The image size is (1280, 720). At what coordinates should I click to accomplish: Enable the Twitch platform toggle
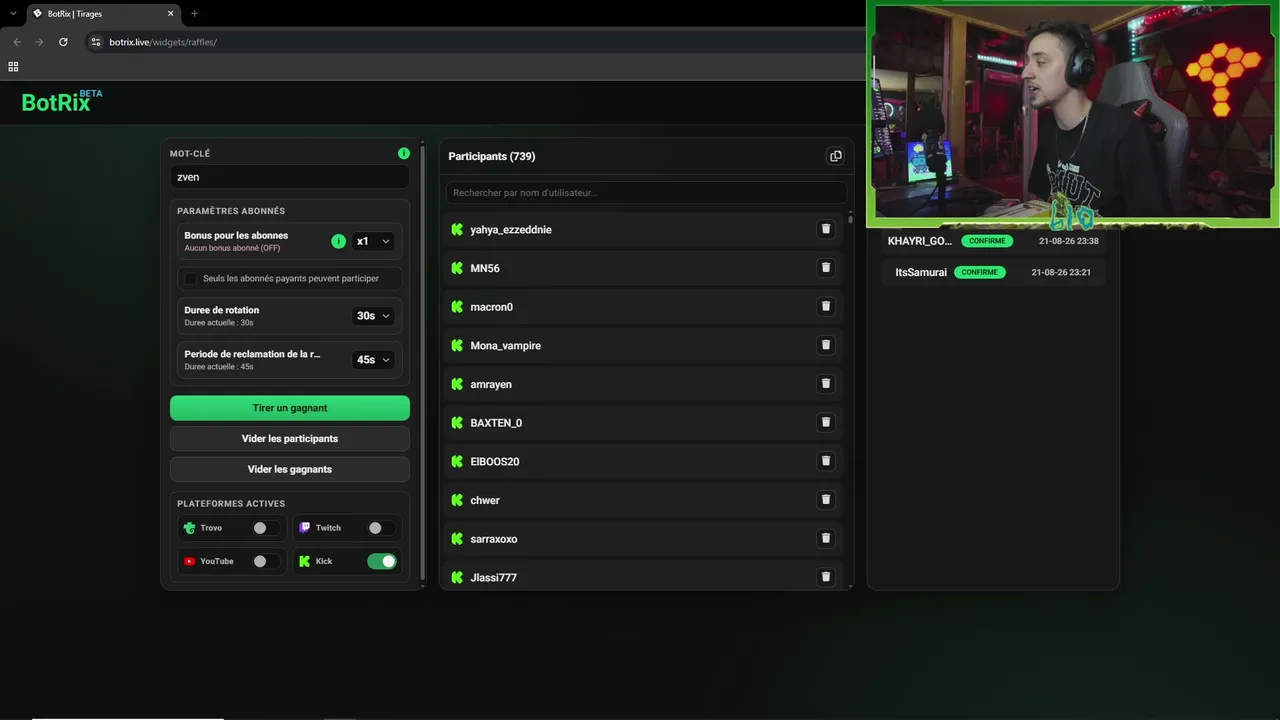coord(381,528)
